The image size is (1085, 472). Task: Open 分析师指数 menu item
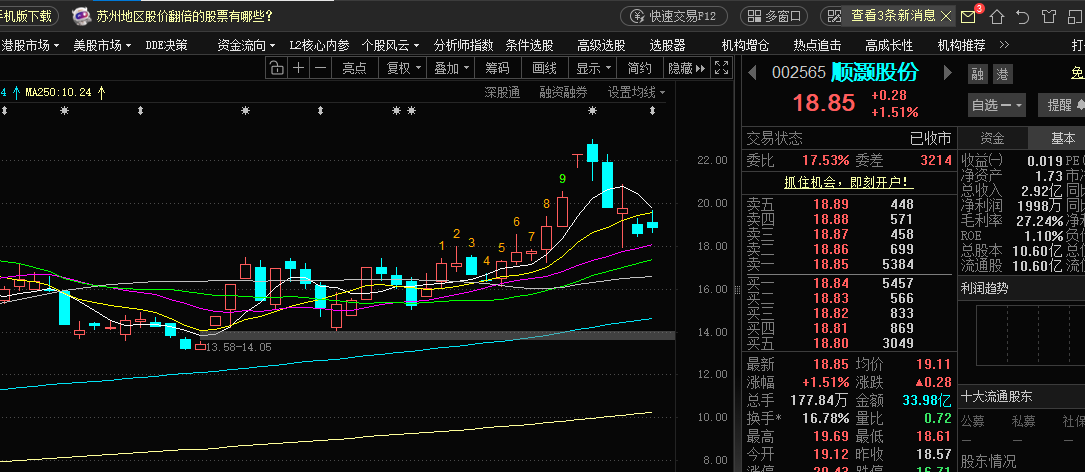(464, 46)
